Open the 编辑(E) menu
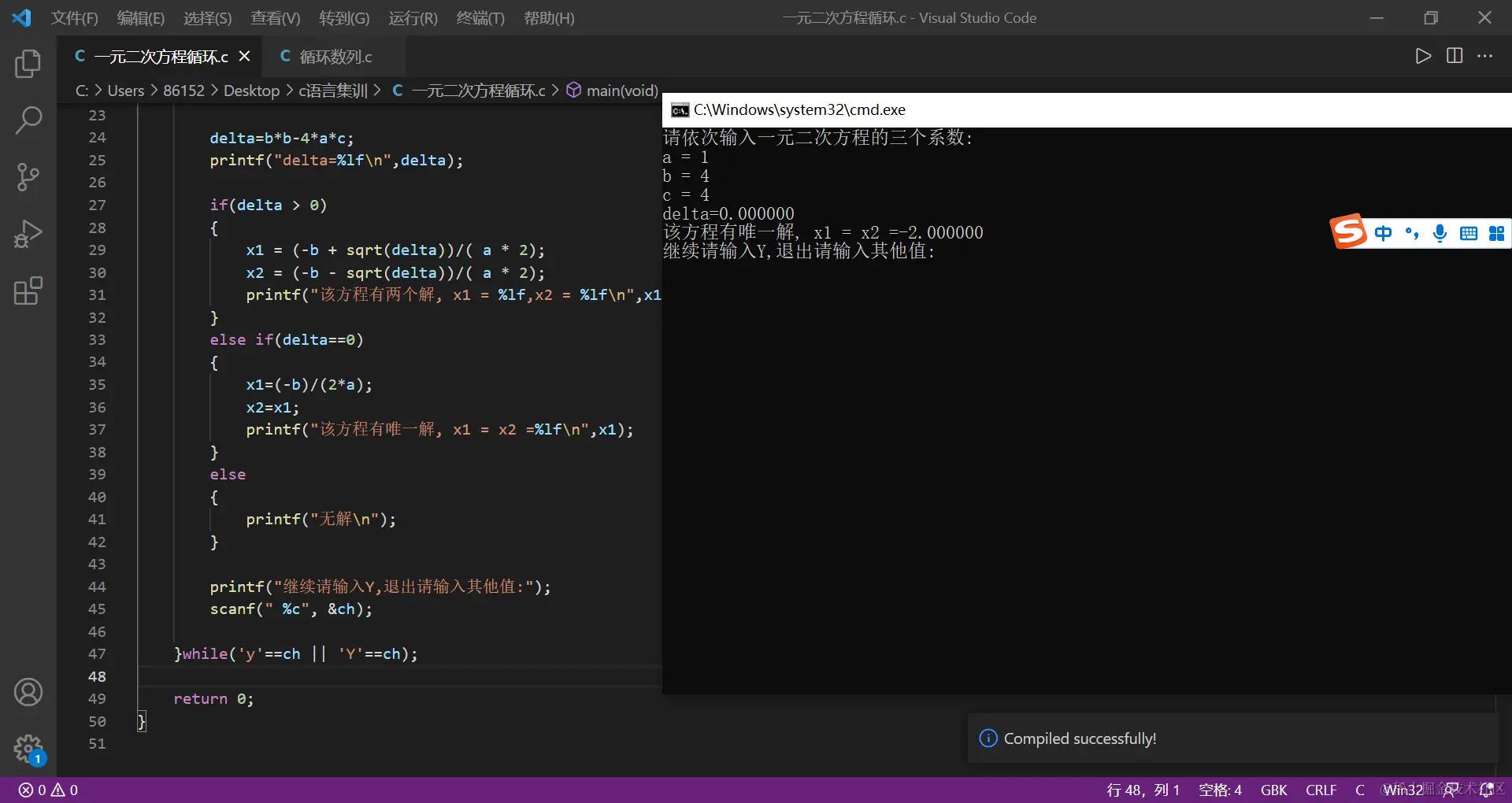This screenshot has width=1512, height=803. (x=141, y=18)
